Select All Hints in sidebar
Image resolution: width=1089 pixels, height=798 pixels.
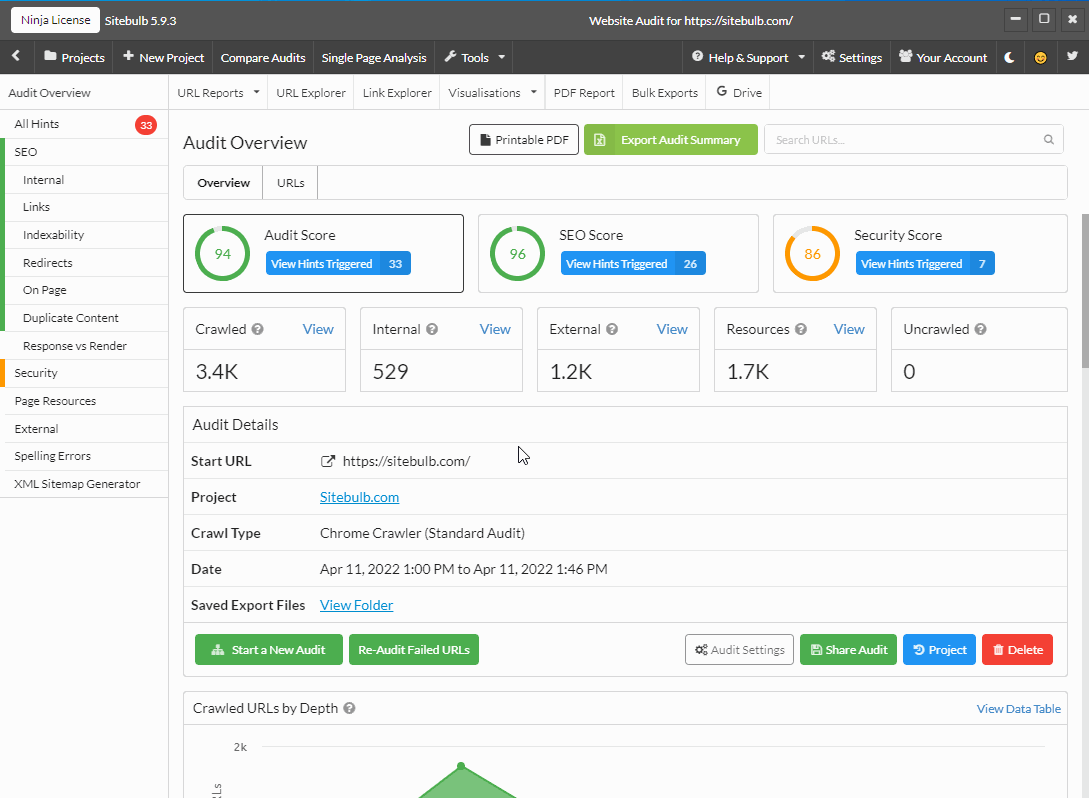(84, 124)
